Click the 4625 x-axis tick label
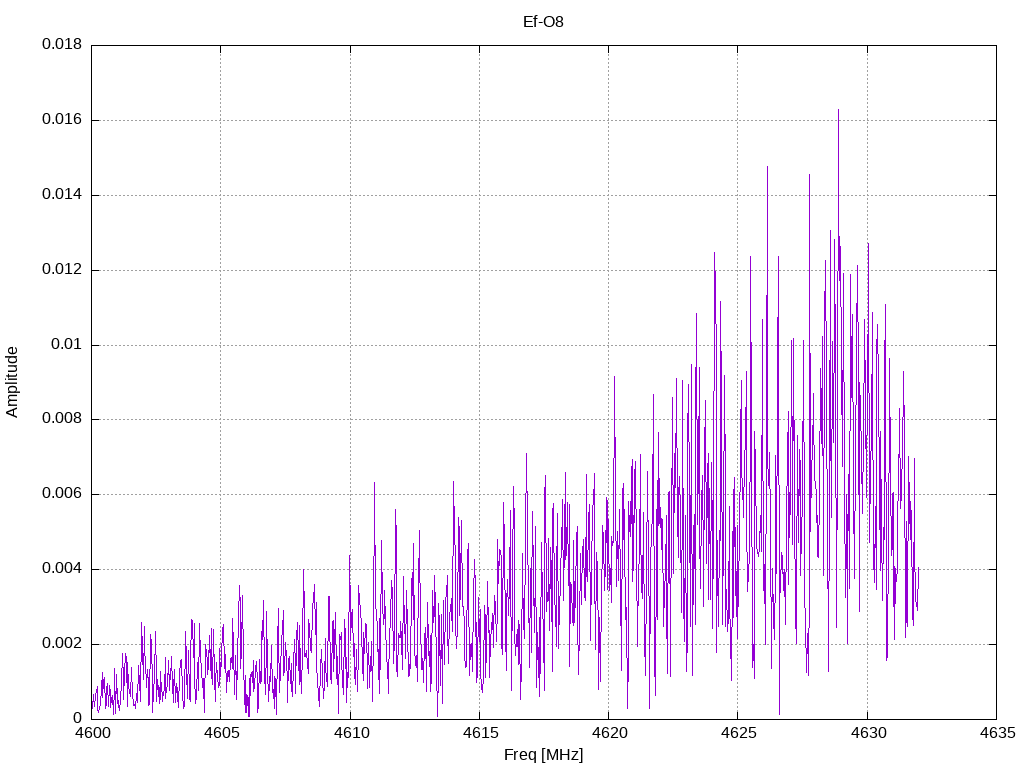The height and width of the screenshot is (768, 1024). (x=739, y=733)
